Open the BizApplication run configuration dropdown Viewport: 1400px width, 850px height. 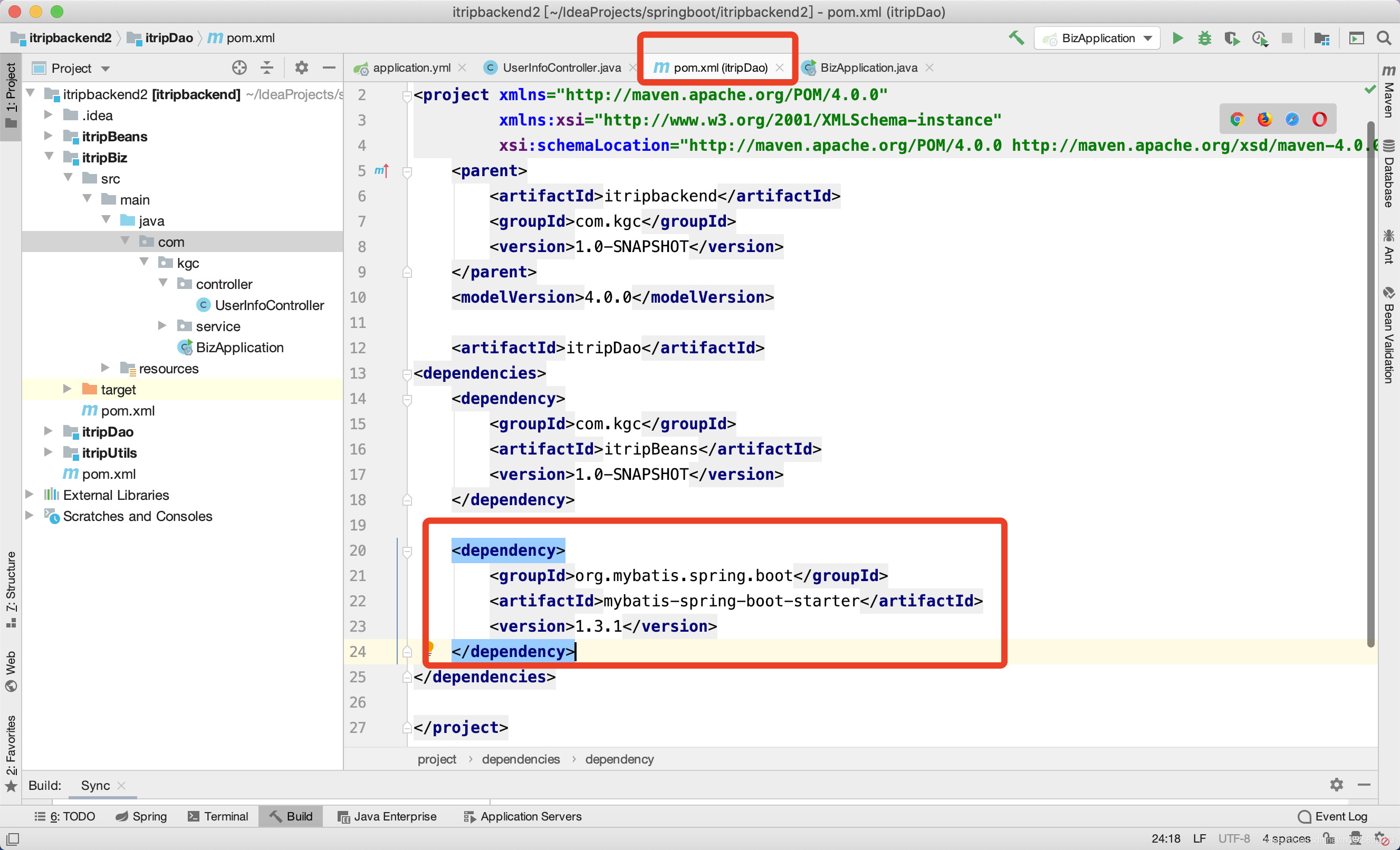[1097, 38]
